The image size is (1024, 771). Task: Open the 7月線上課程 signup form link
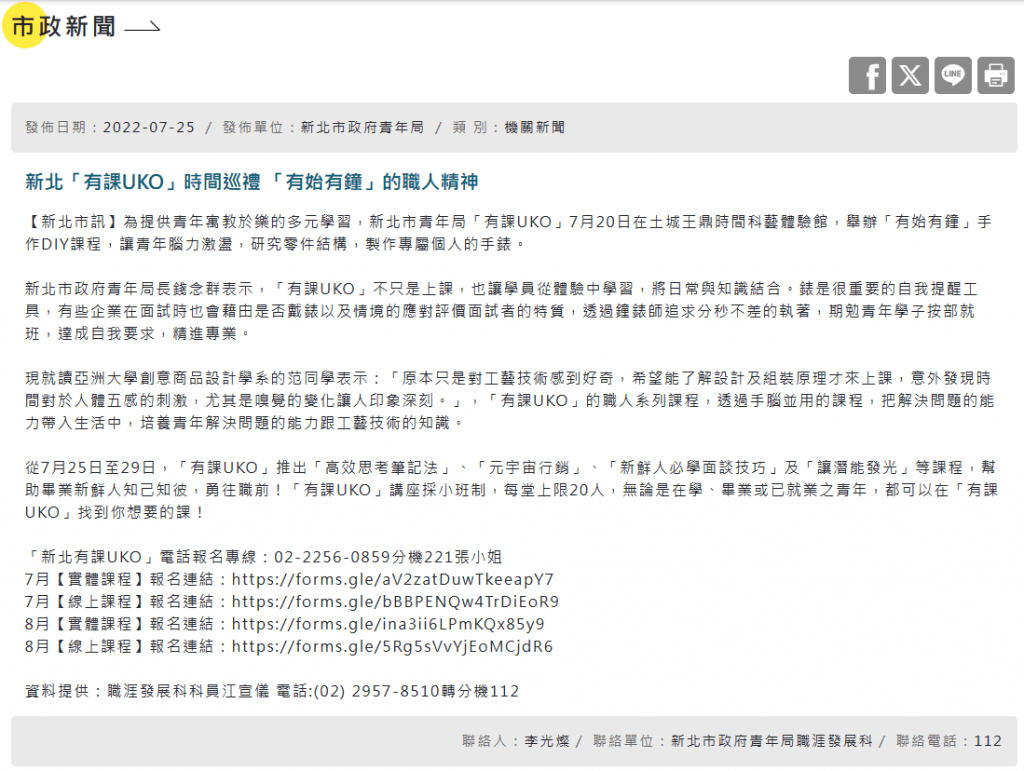coord(395,601)
